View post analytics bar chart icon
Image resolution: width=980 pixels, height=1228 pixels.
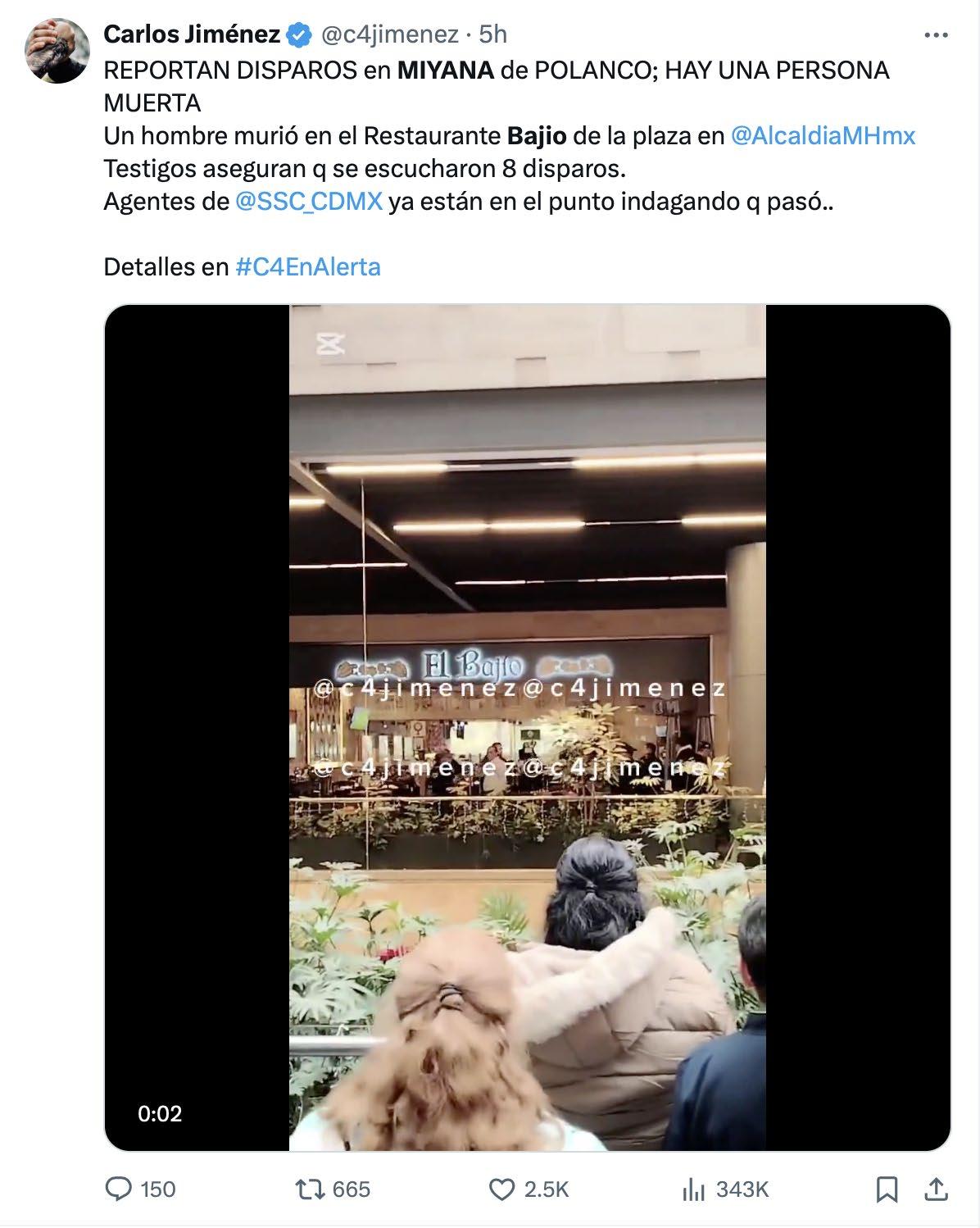[694, 1189]
